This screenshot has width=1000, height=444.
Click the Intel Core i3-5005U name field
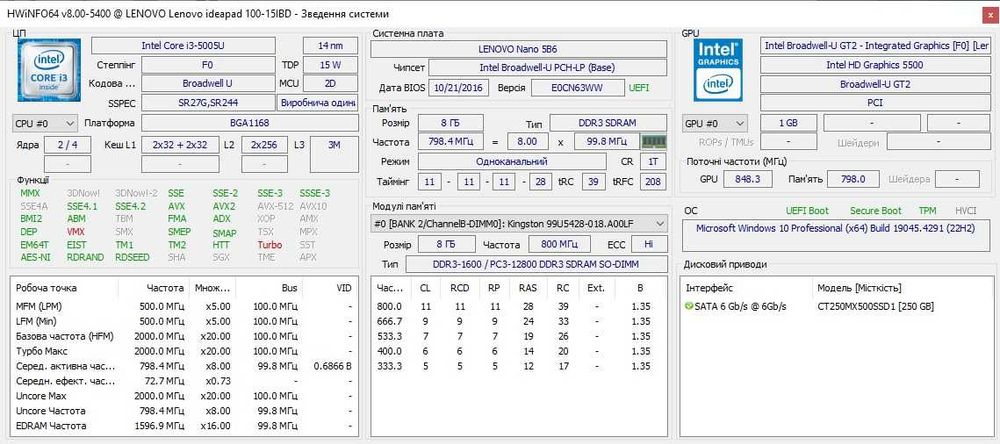[184, 45]
